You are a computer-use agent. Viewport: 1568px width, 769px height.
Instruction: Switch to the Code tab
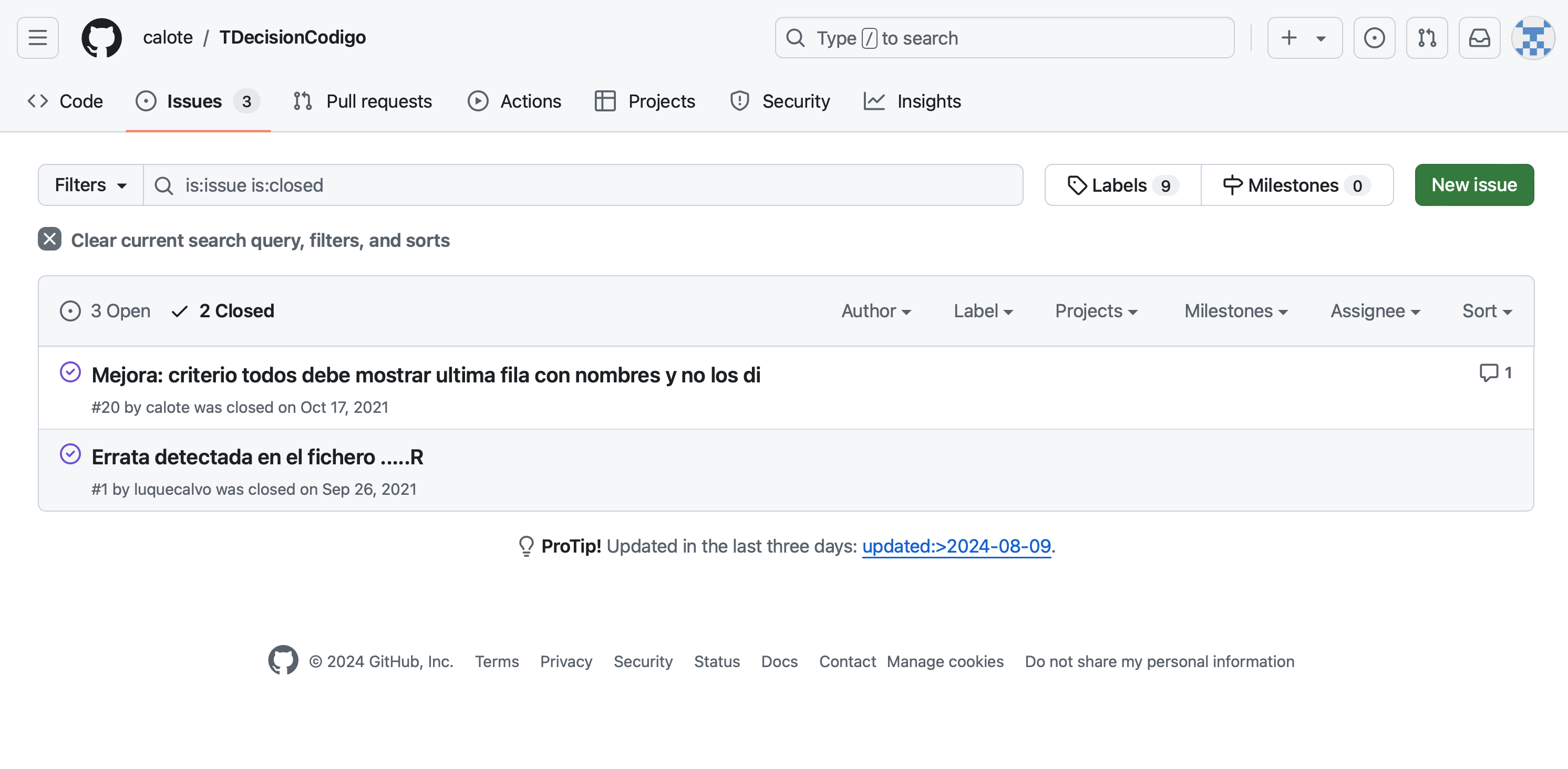click(66, 101)
